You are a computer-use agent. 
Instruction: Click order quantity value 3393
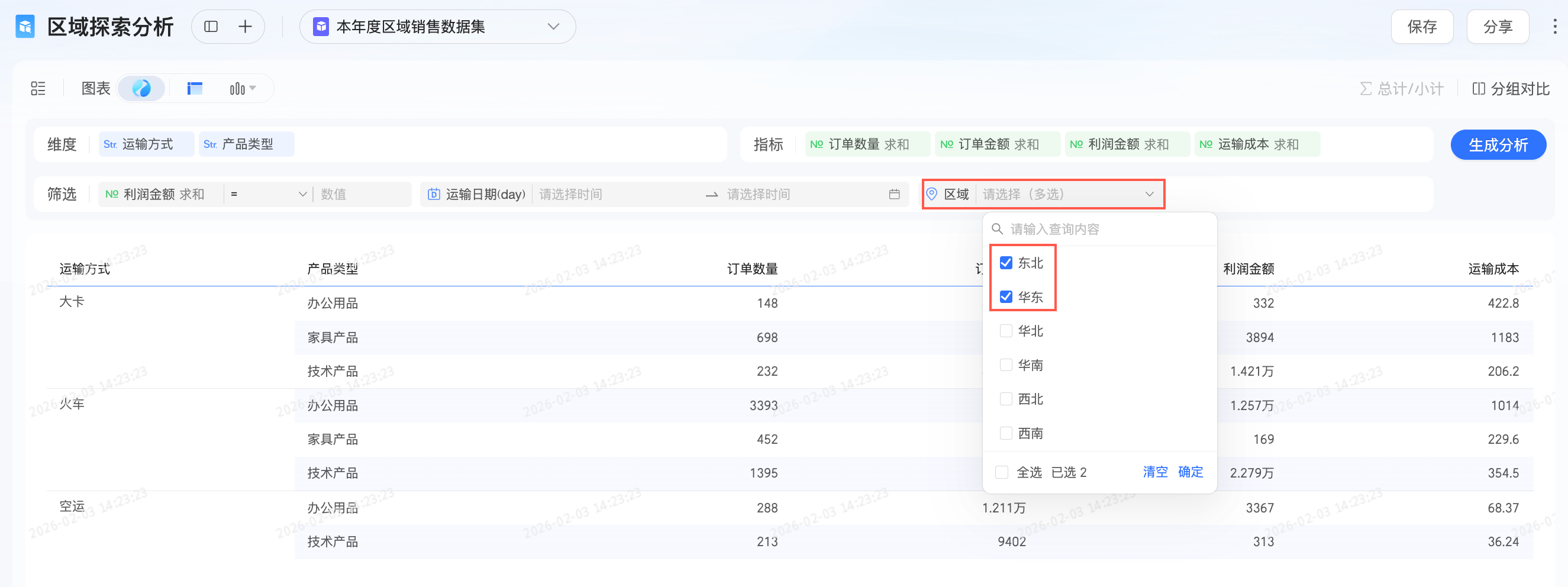[x=763, y=405]
